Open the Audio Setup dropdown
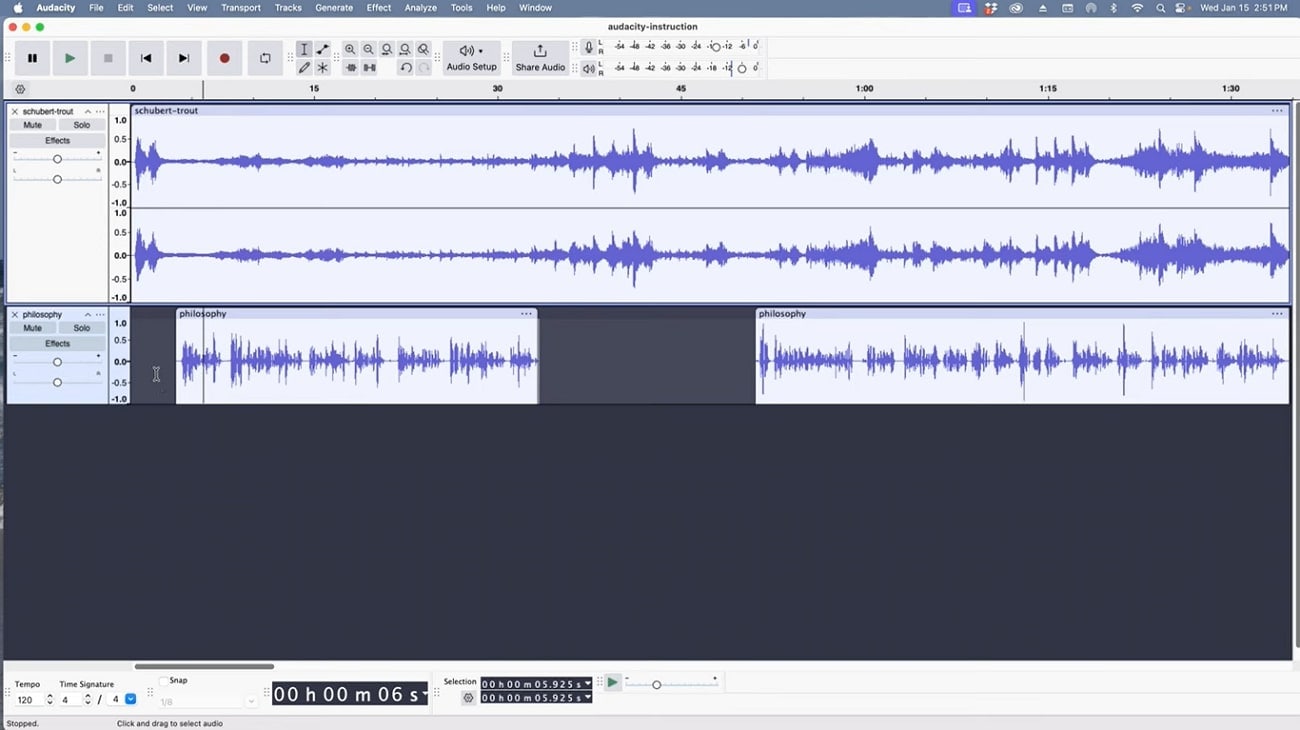The height and width of the screenshot is (730, 1300). 471,58
